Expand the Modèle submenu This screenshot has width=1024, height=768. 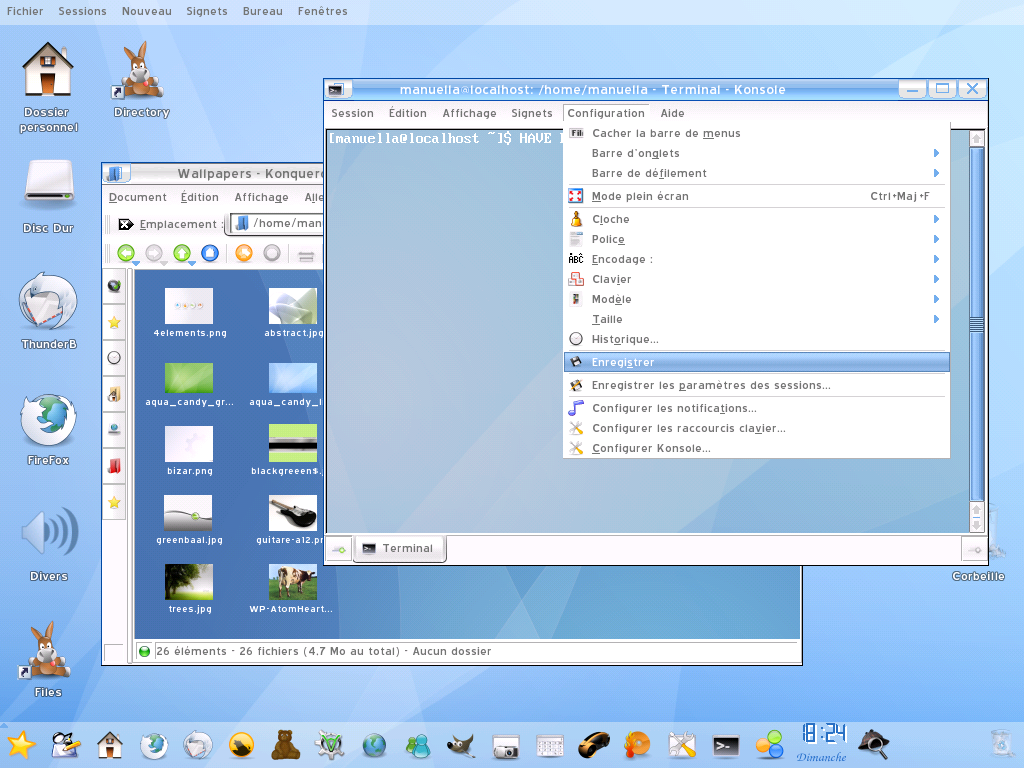pos(756,300)
